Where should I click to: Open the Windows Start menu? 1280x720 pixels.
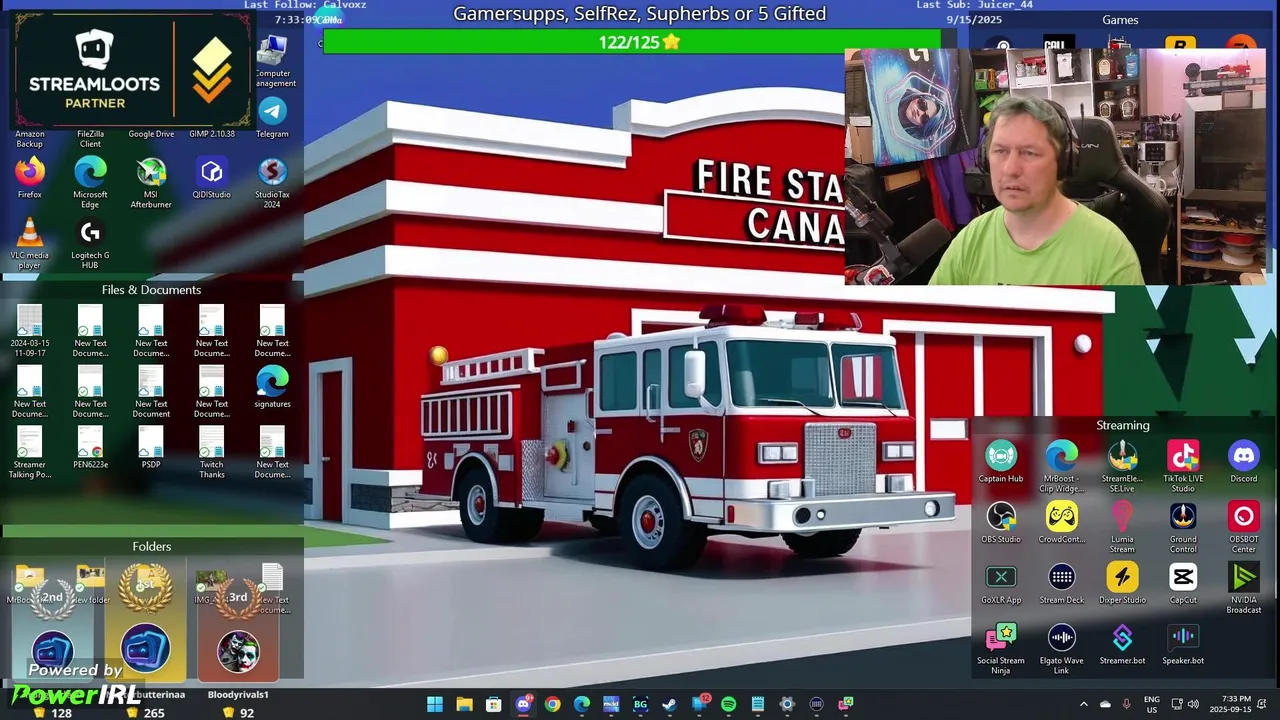(435, 704)
